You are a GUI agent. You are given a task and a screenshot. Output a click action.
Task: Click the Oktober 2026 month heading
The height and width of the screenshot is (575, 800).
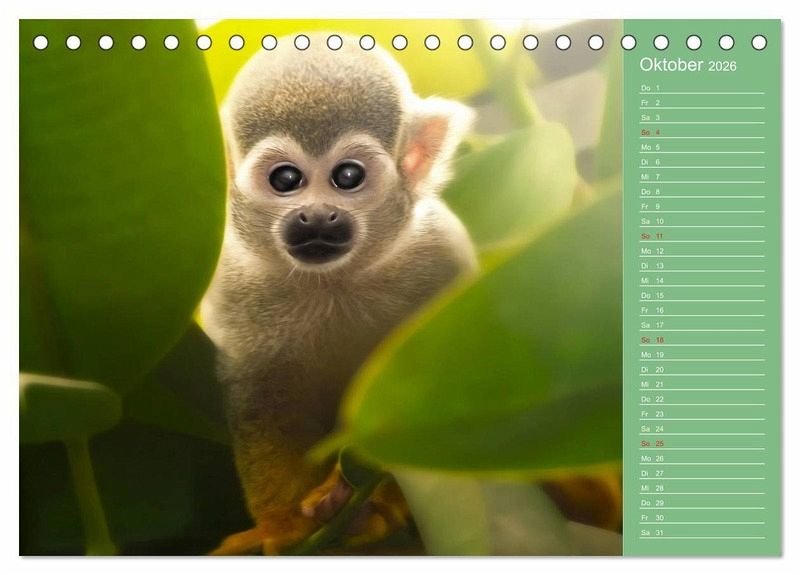[x=688, y=65]
